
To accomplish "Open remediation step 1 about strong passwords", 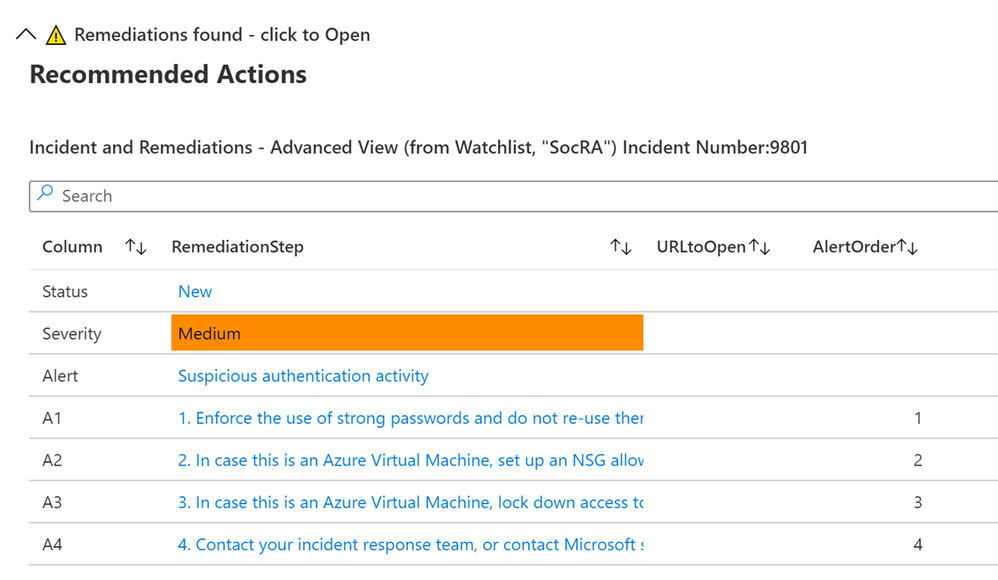I will pyautogui.click(x=410, y=418).
